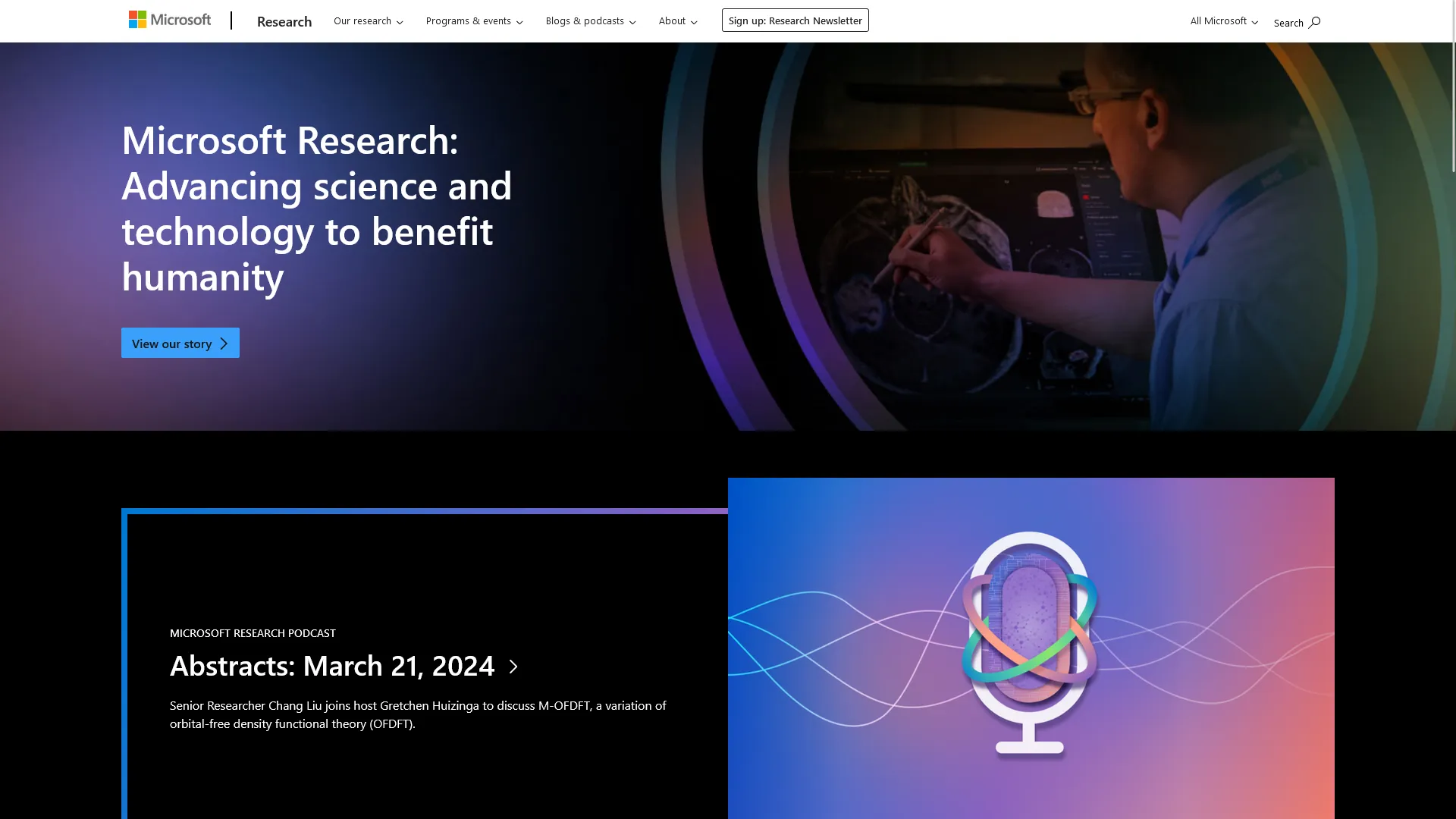Navigate to the Research home link

(284, 21)
